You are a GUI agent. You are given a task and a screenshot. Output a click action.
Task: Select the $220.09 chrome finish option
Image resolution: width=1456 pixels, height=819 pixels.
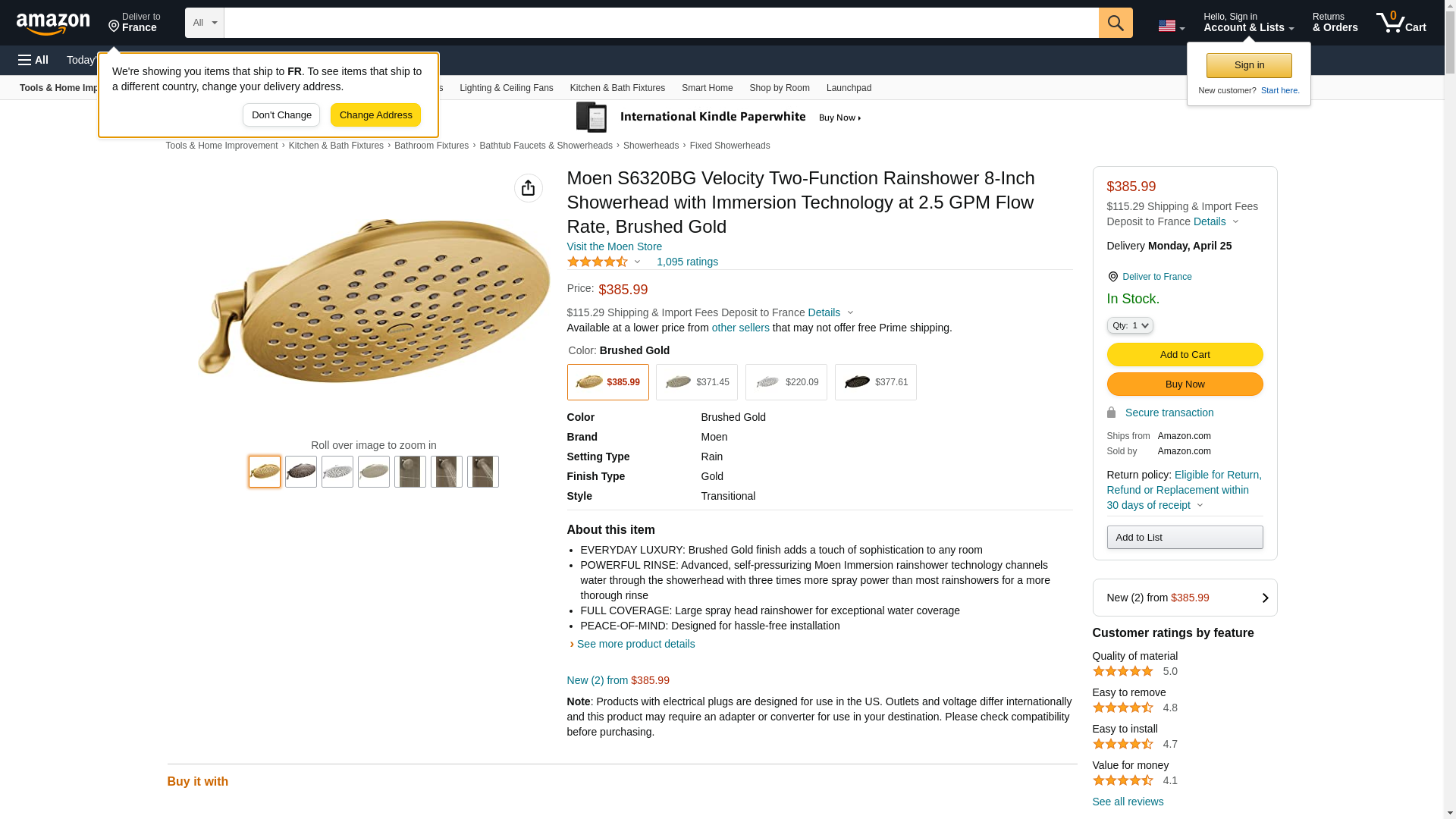pos(786,382)
